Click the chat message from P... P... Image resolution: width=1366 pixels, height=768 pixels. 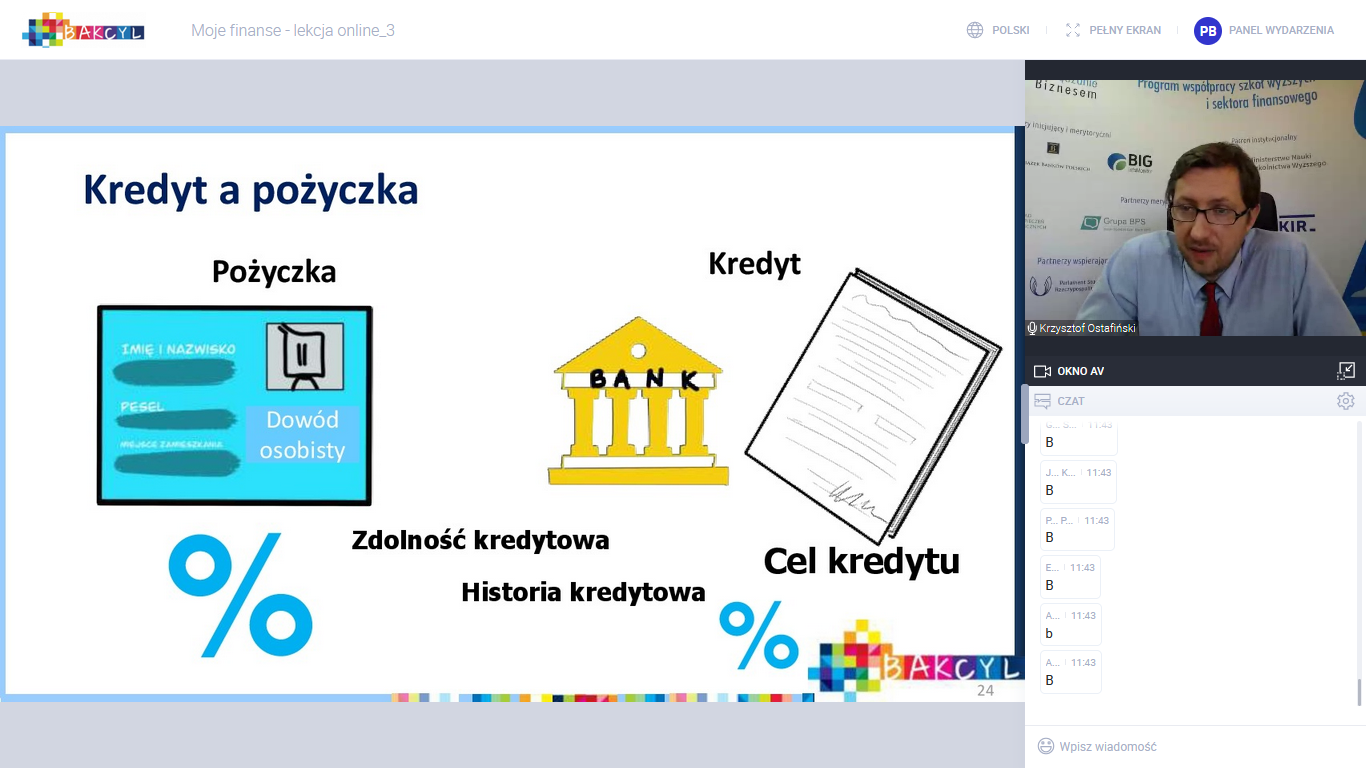coord(1077,530)
